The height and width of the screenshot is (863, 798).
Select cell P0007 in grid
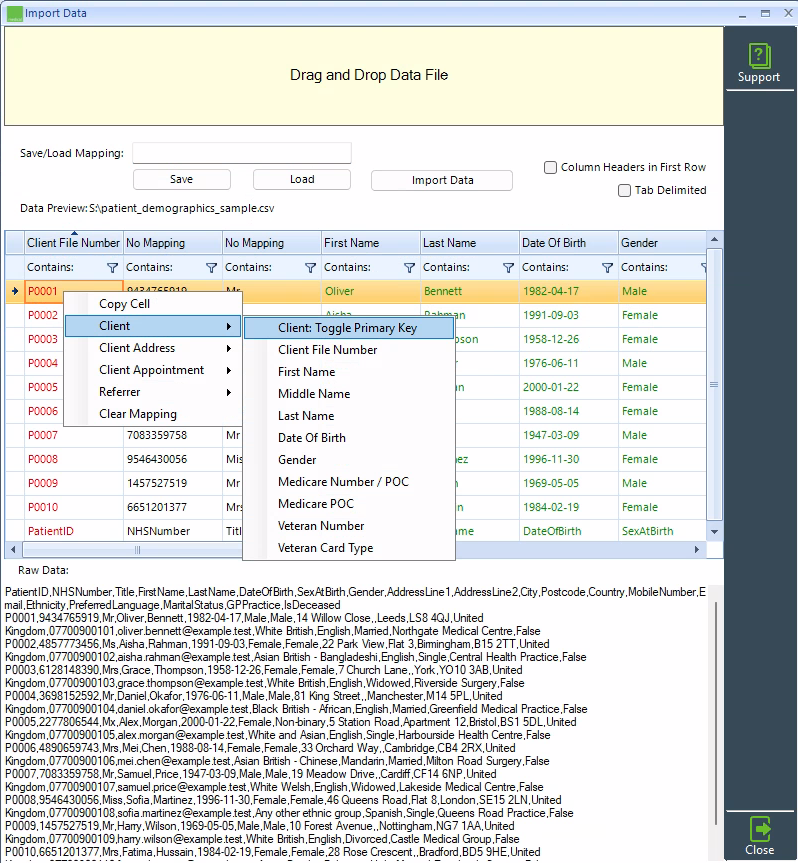coord(74,435)
